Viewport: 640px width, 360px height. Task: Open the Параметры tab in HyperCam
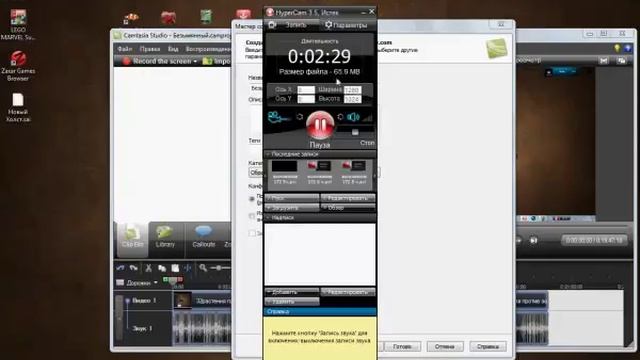pos(347,25)
